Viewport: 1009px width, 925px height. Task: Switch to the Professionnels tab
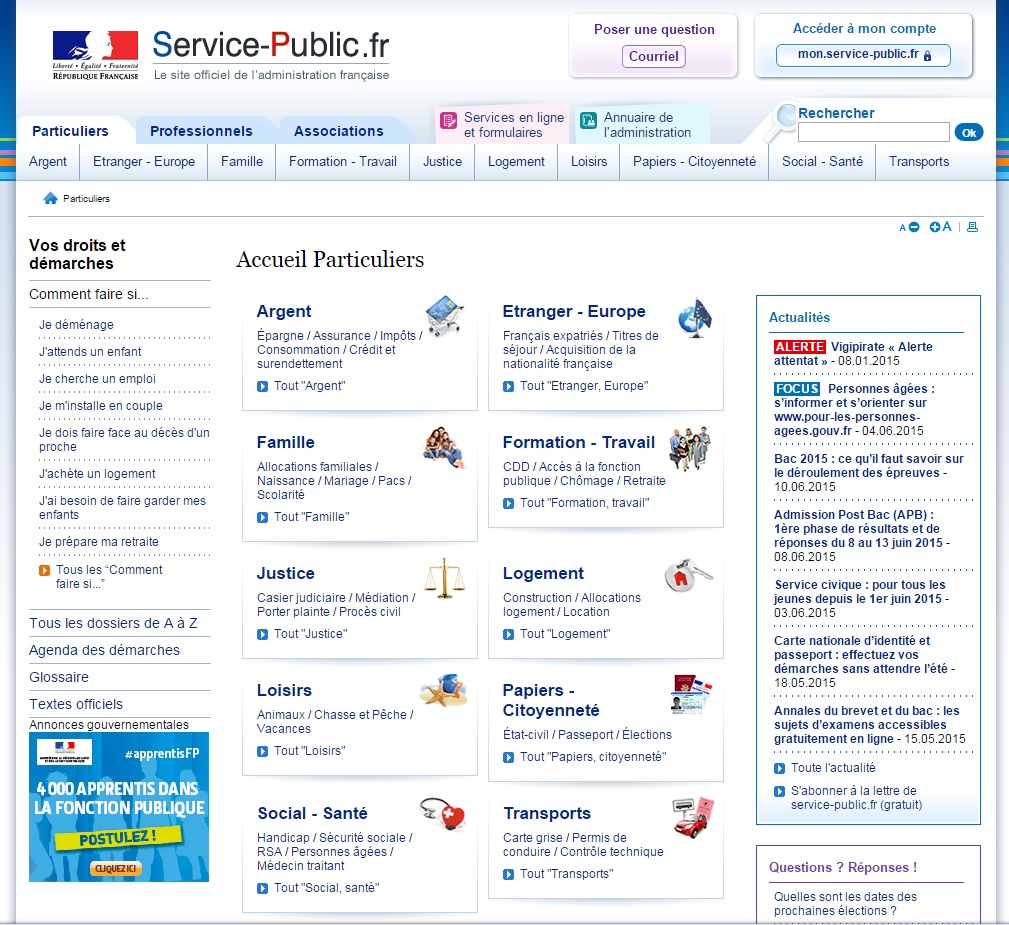point(201,131)
